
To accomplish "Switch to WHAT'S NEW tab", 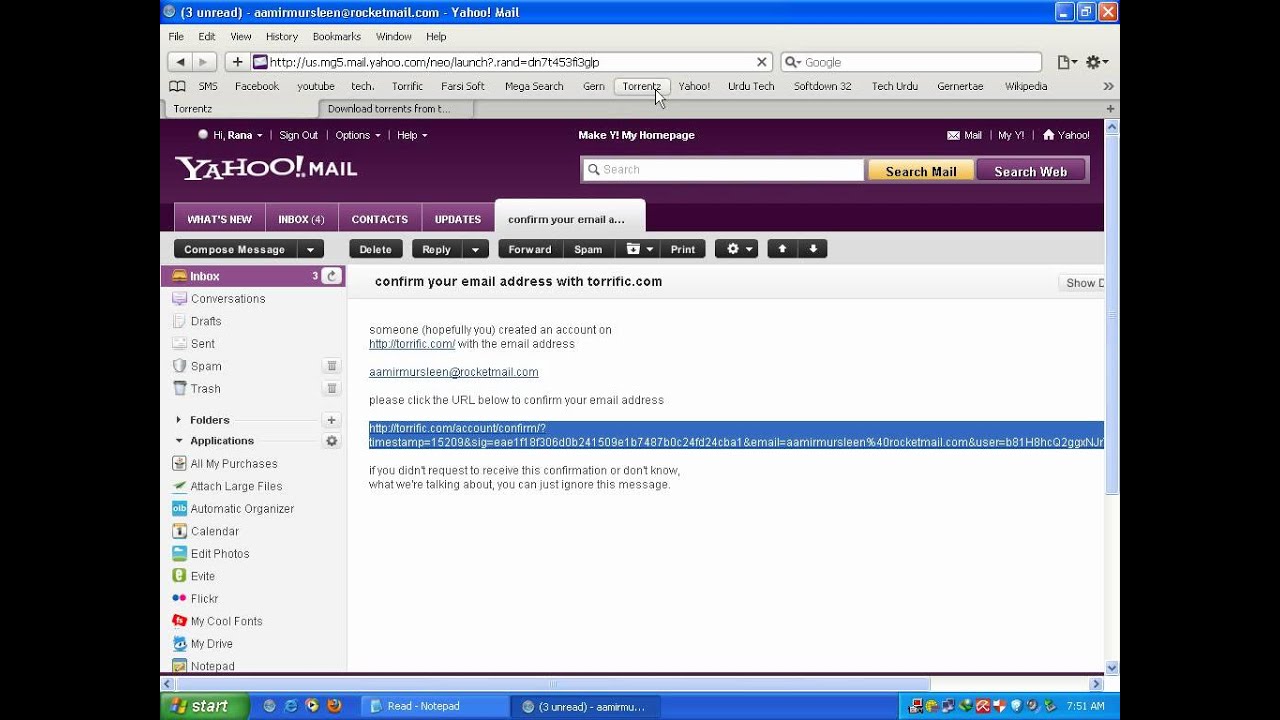I will click(x=219, y=219).
